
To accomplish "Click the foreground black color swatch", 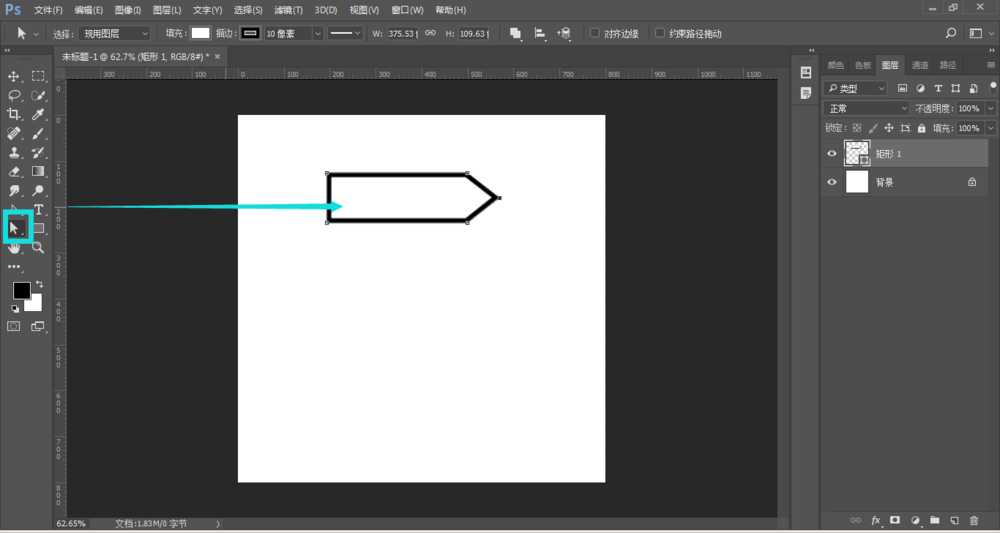I will pos(21,290).
